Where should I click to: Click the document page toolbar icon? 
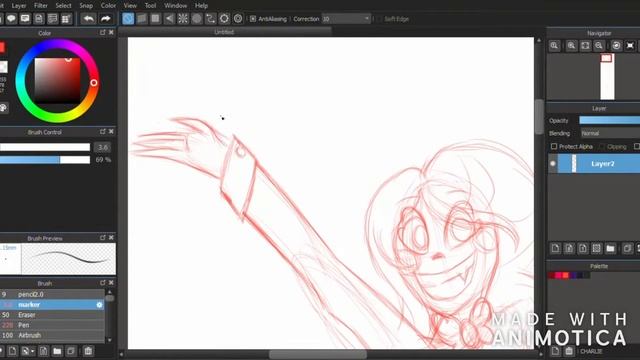(39, 19)
